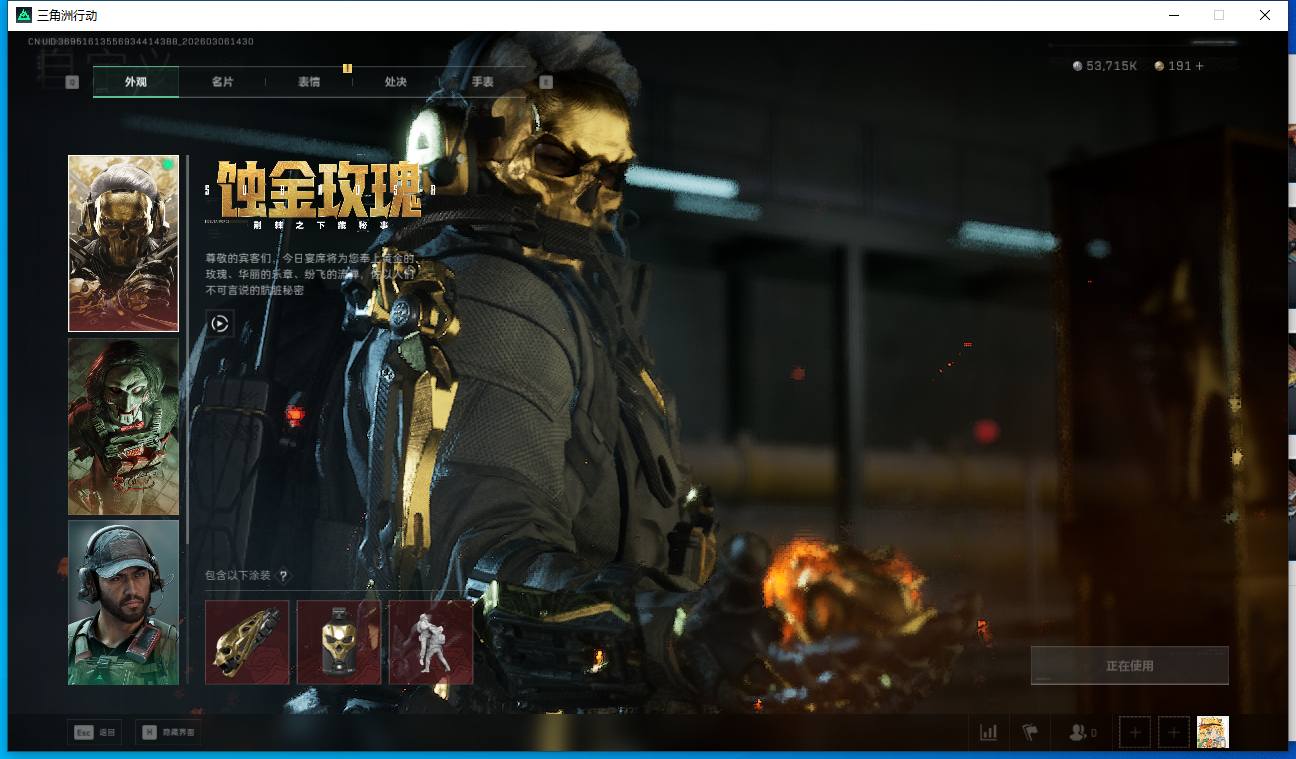Click the silver currency 53,715K balance

(x=1105, y=66)
